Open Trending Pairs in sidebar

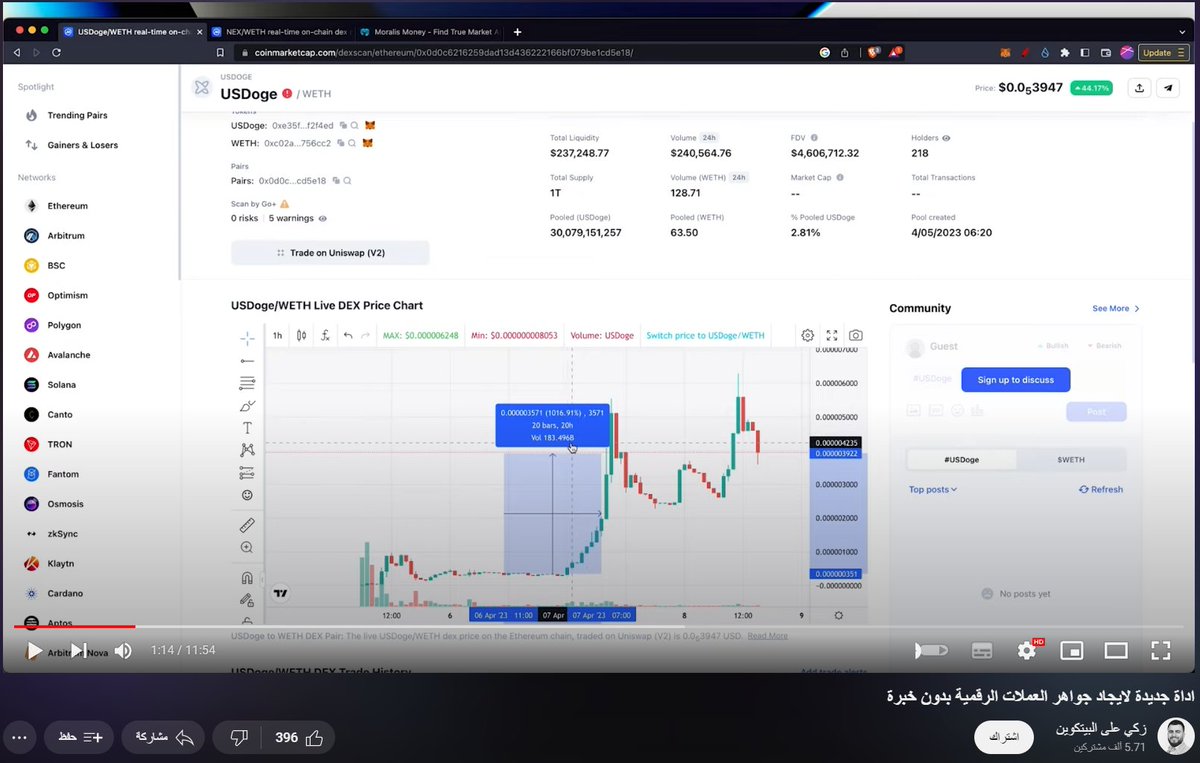(77, 115)
